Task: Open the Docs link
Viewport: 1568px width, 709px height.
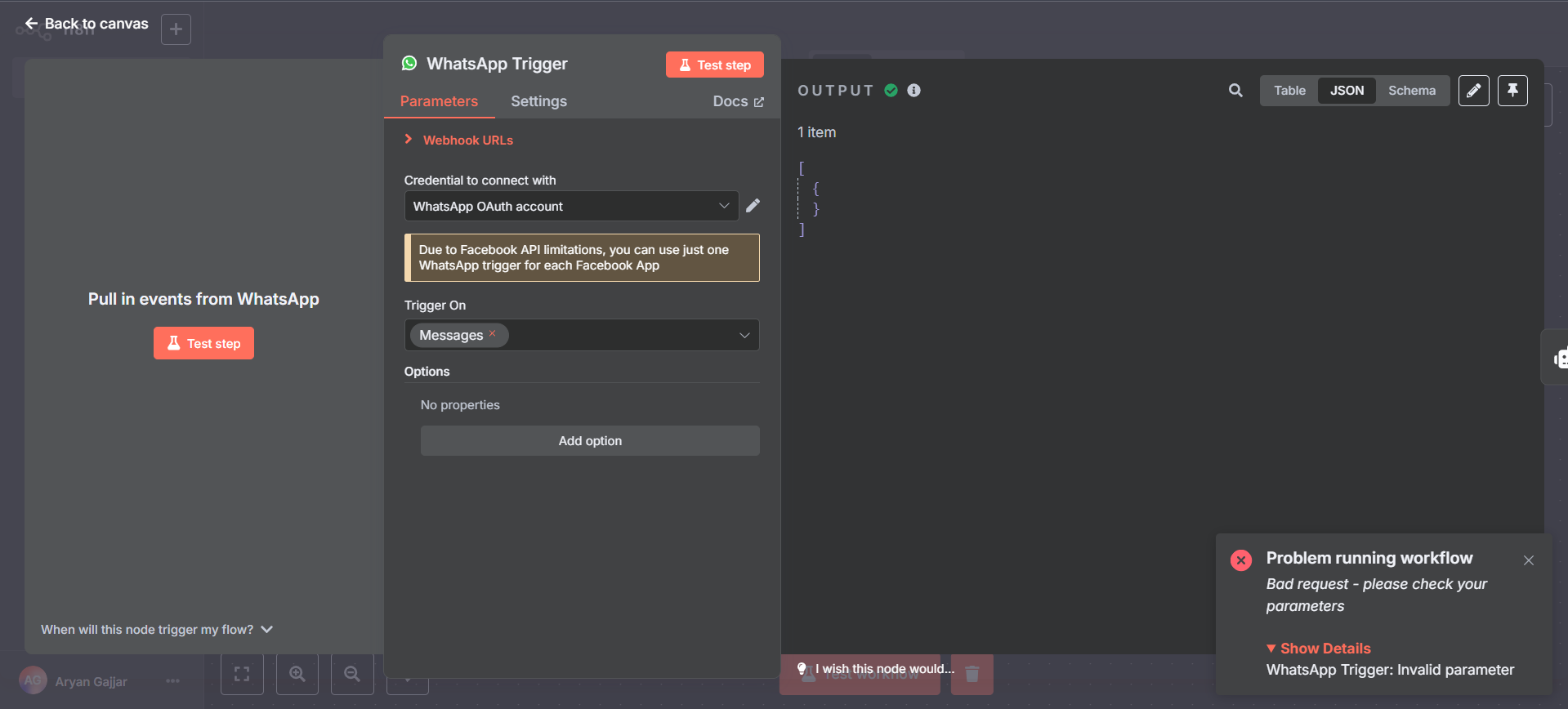Action: pos(738,101)
